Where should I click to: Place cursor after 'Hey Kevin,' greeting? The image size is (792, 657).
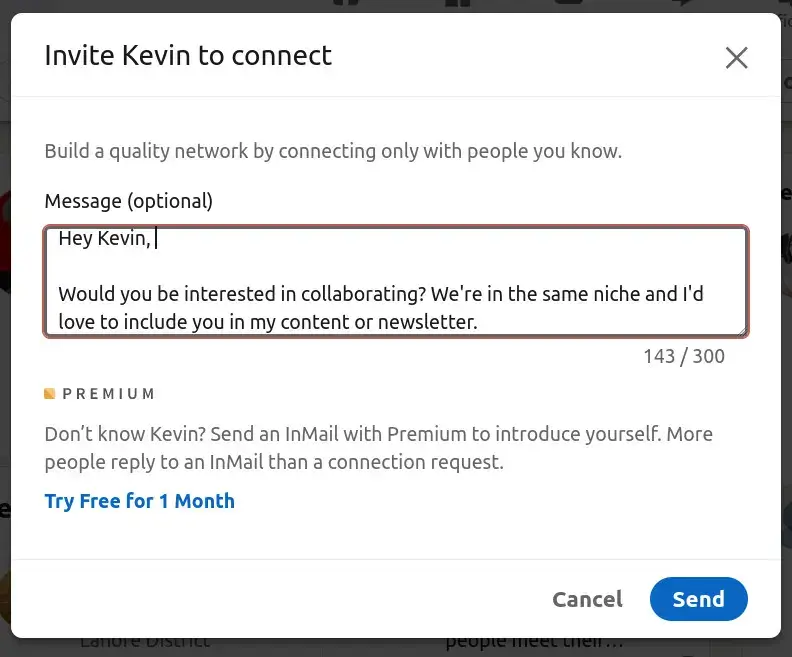(x=154, y=238)
